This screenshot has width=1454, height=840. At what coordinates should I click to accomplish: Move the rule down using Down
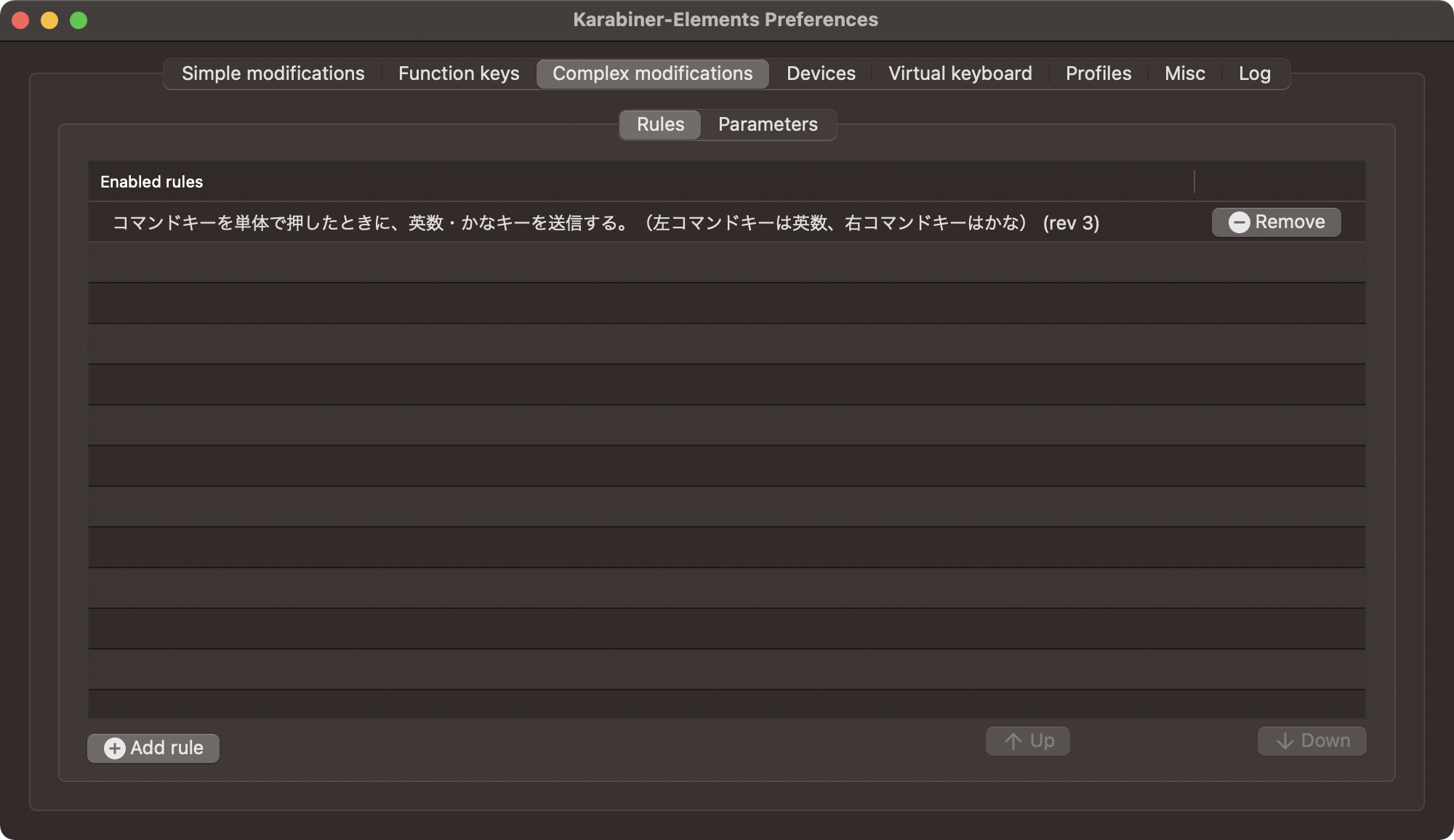tap(1312, 740)
